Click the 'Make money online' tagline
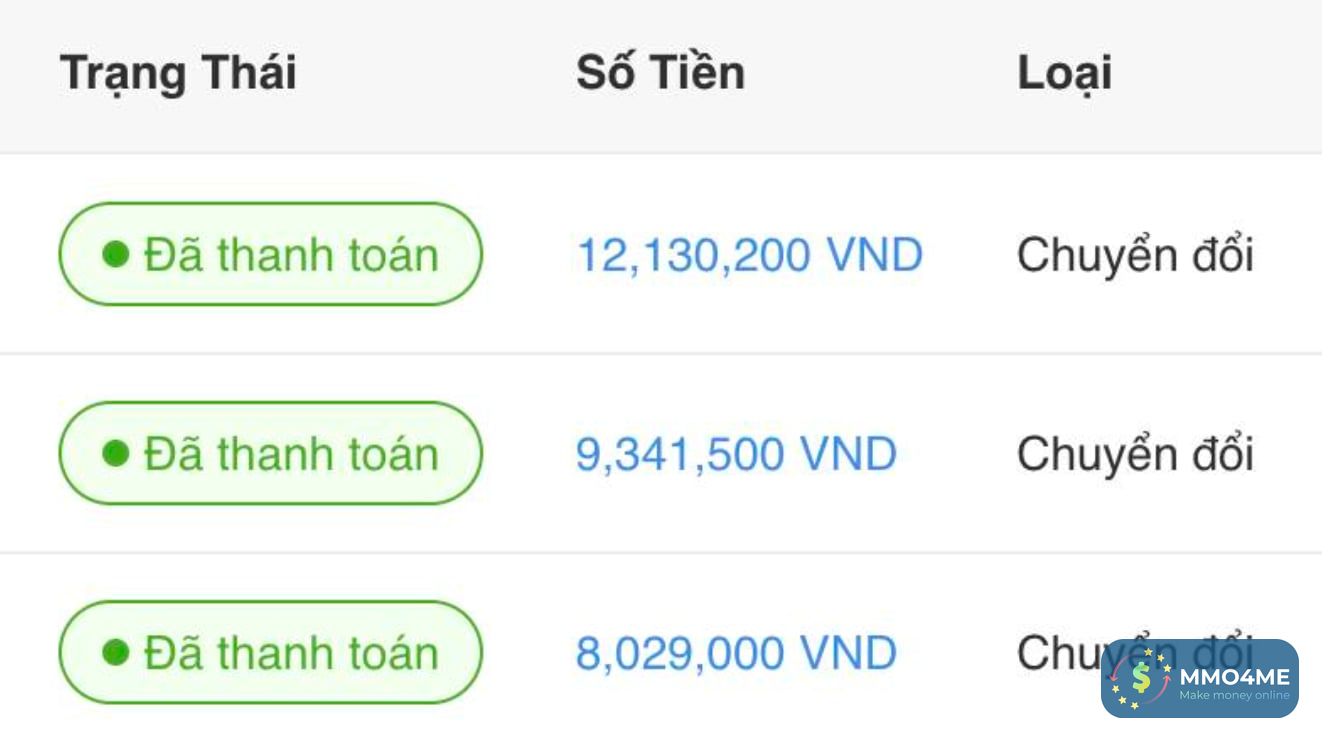 coord(1234,696)
